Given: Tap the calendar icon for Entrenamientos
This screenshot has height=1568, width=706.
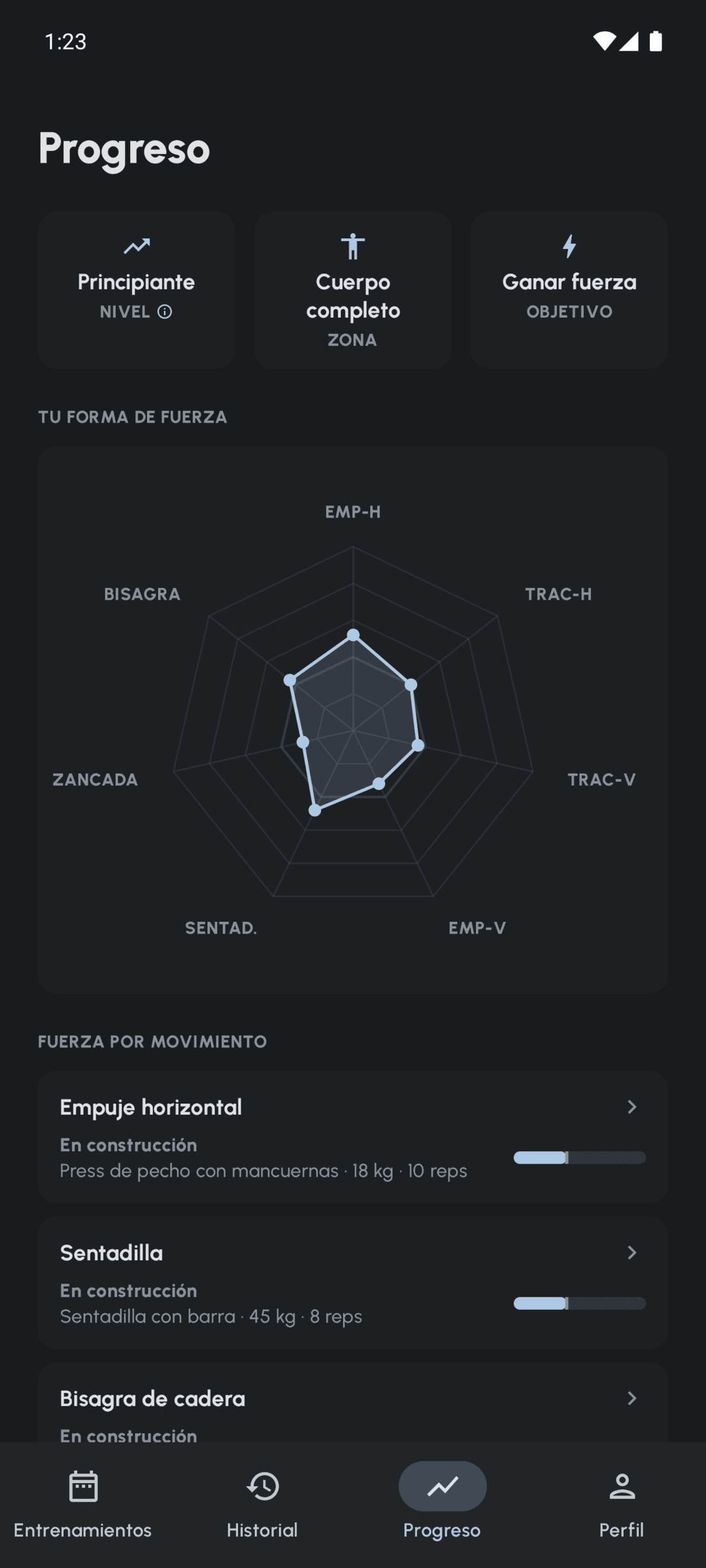Looking at the screenshot, I should (83, 1486).
